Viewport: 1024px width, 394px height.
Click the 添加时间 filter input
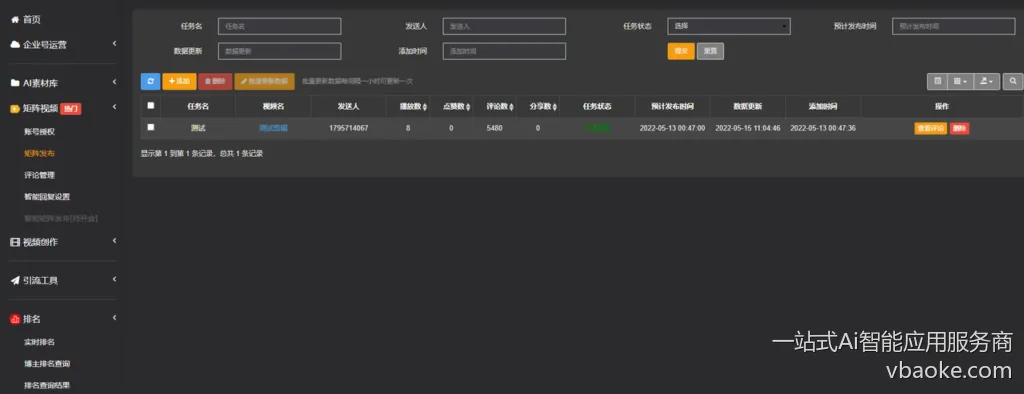point(504,51)
